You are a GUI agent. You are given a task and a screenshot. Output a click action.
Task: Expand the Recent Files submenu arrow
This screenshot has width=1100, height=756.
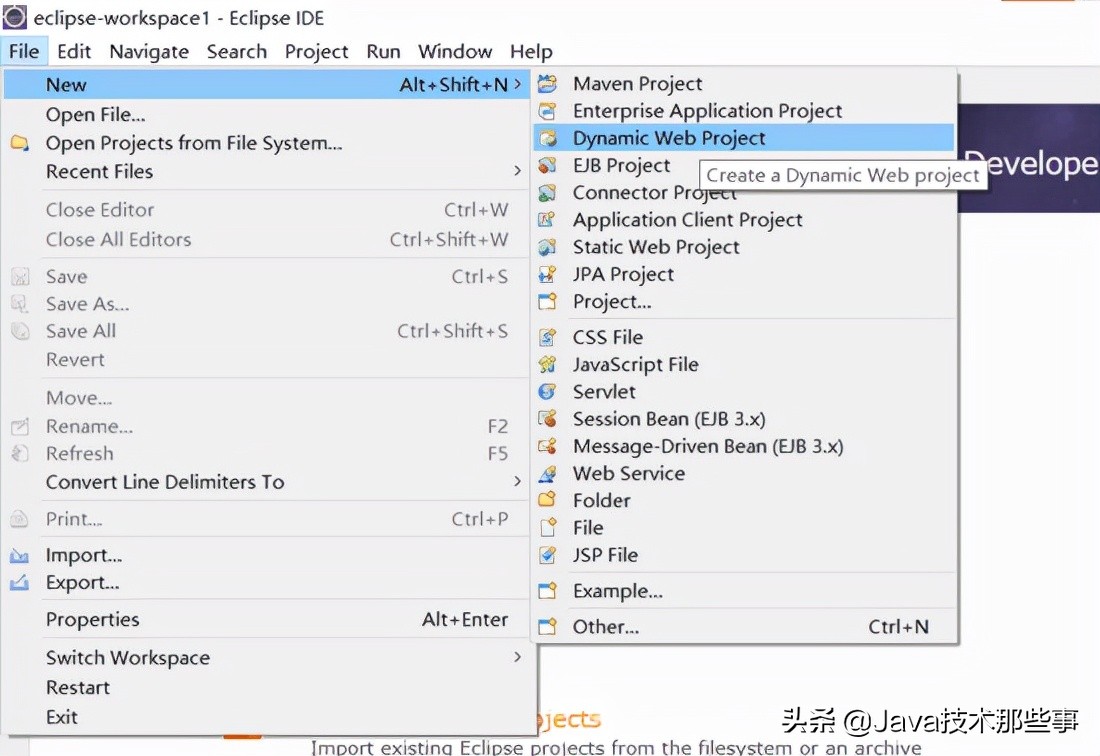[x=517, y=171]
